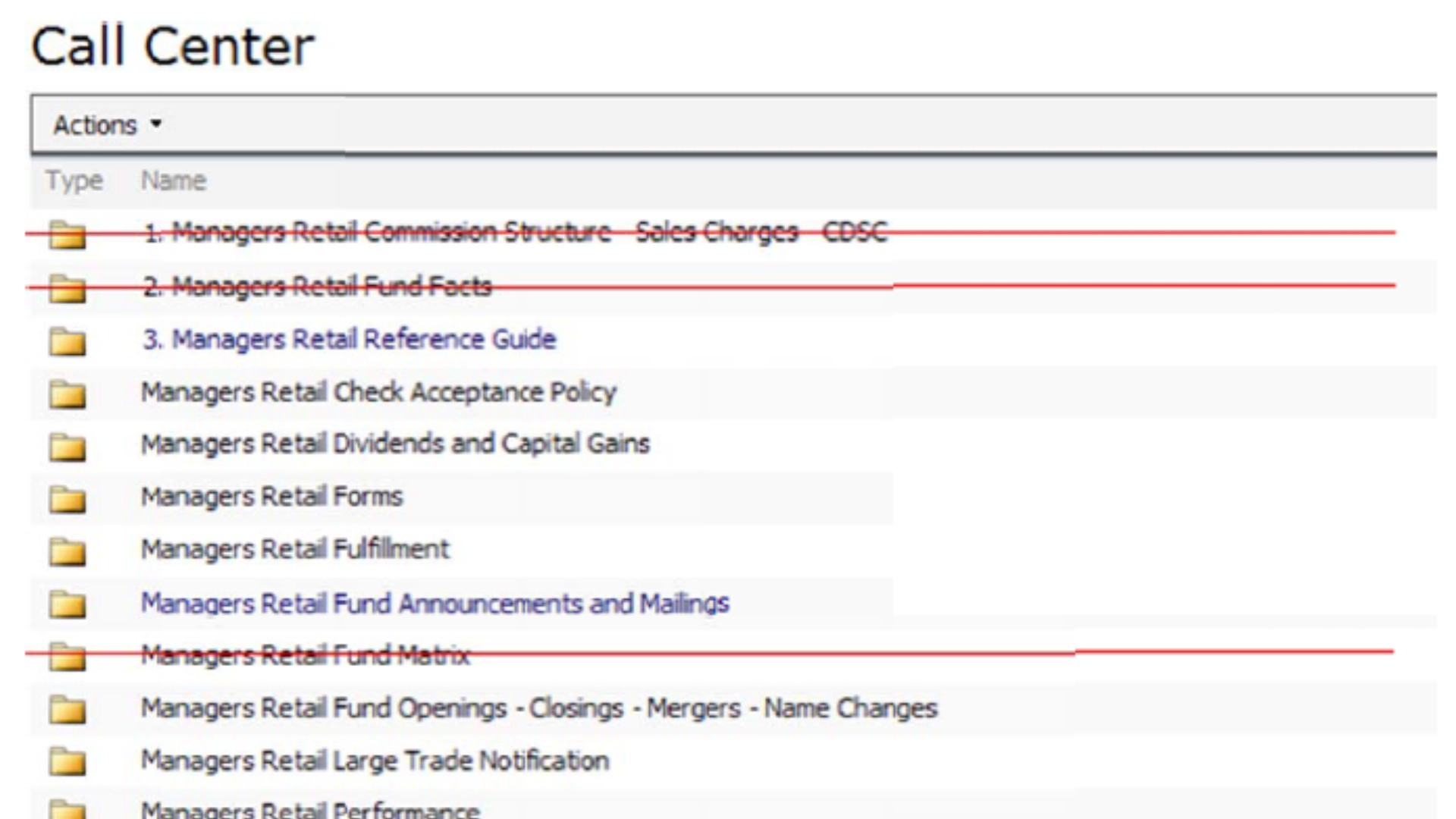Screen dimensions: 1456x819
Task: Click folder icon beside Managers Retail Fulfillment
Action: click(x=67, y=551)
